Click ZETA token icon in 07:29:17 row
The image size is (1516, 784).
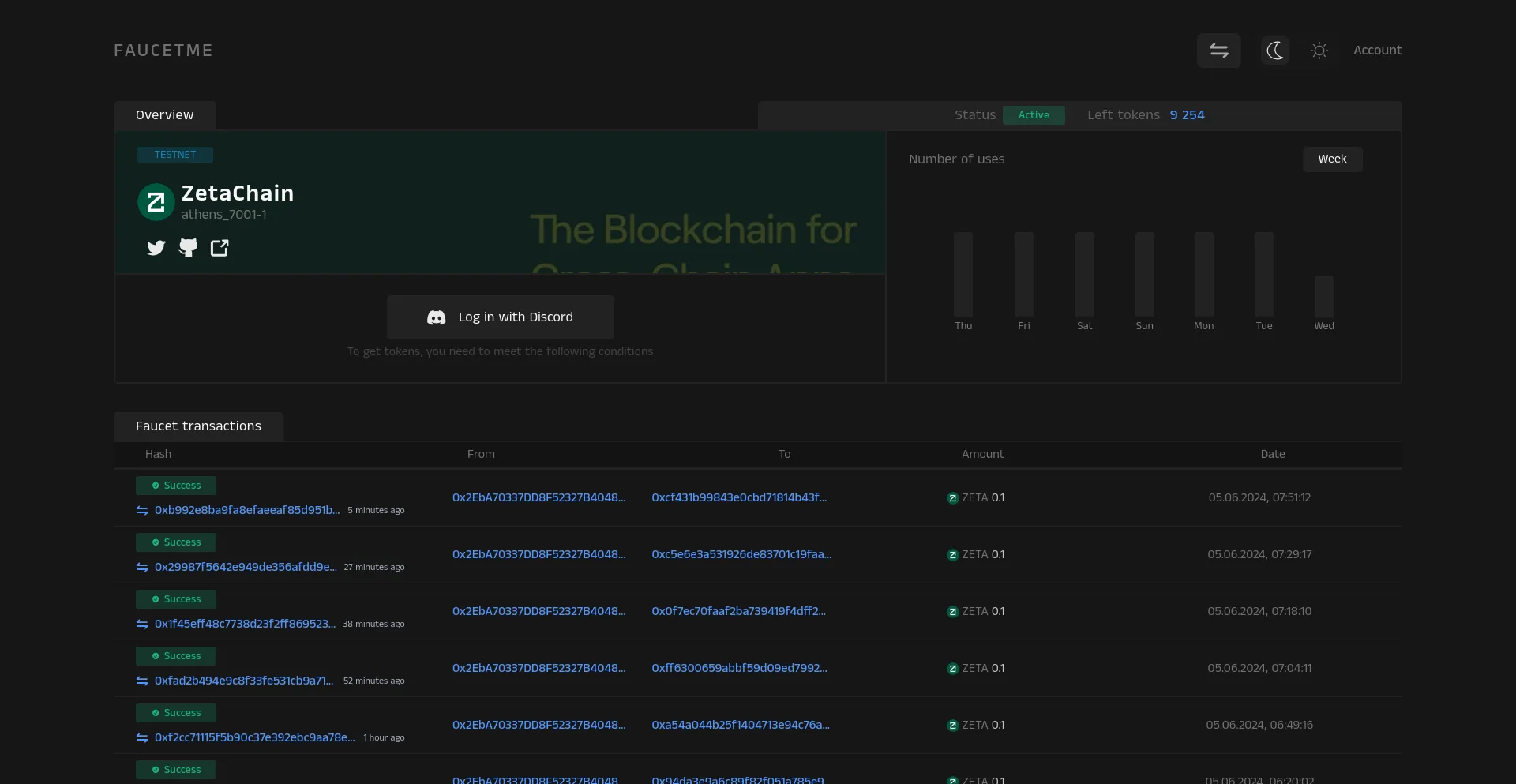(x=952, y=555)
